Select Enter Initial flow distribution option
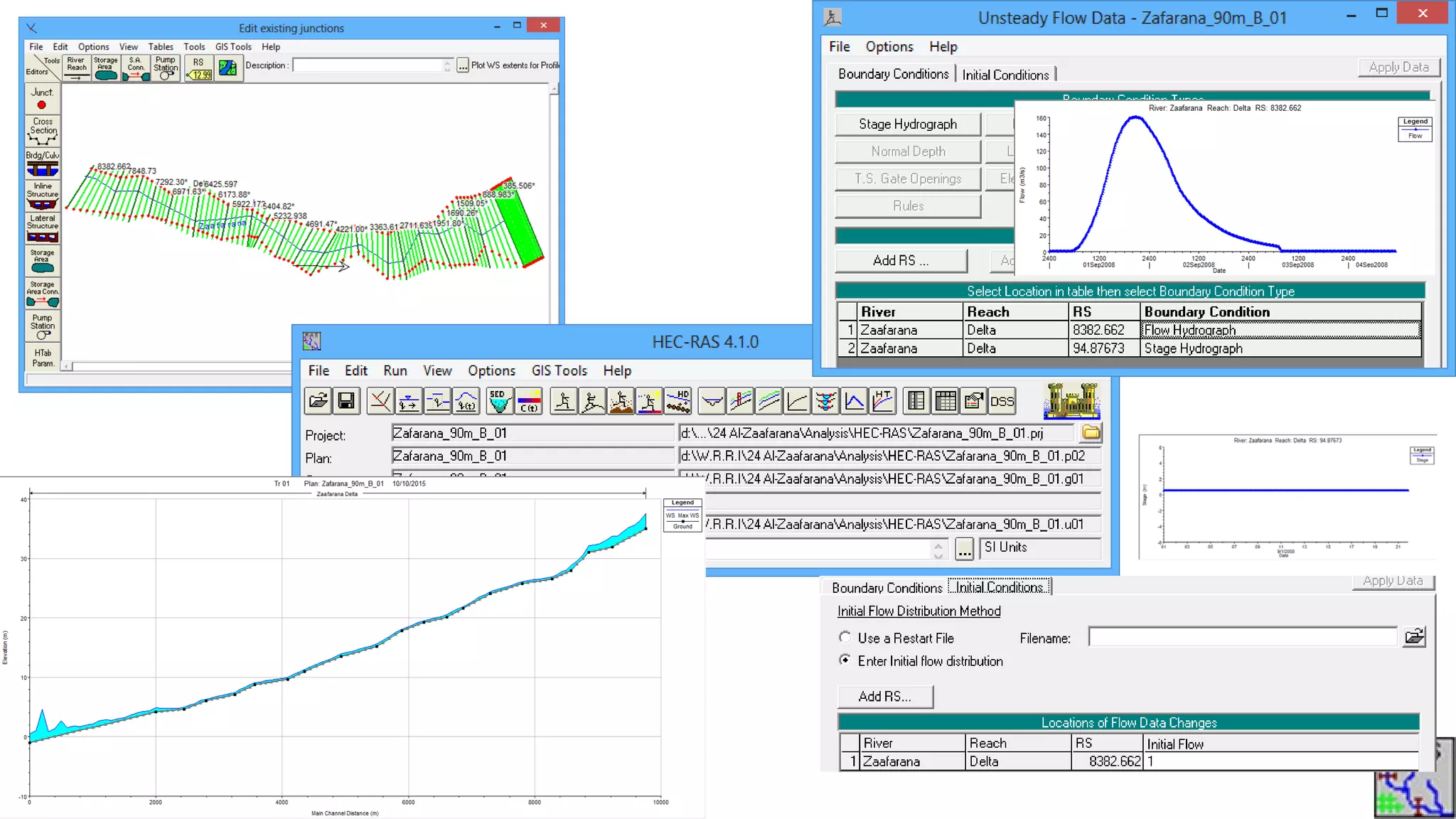1456x819 pixels. [x=845, y=660]
